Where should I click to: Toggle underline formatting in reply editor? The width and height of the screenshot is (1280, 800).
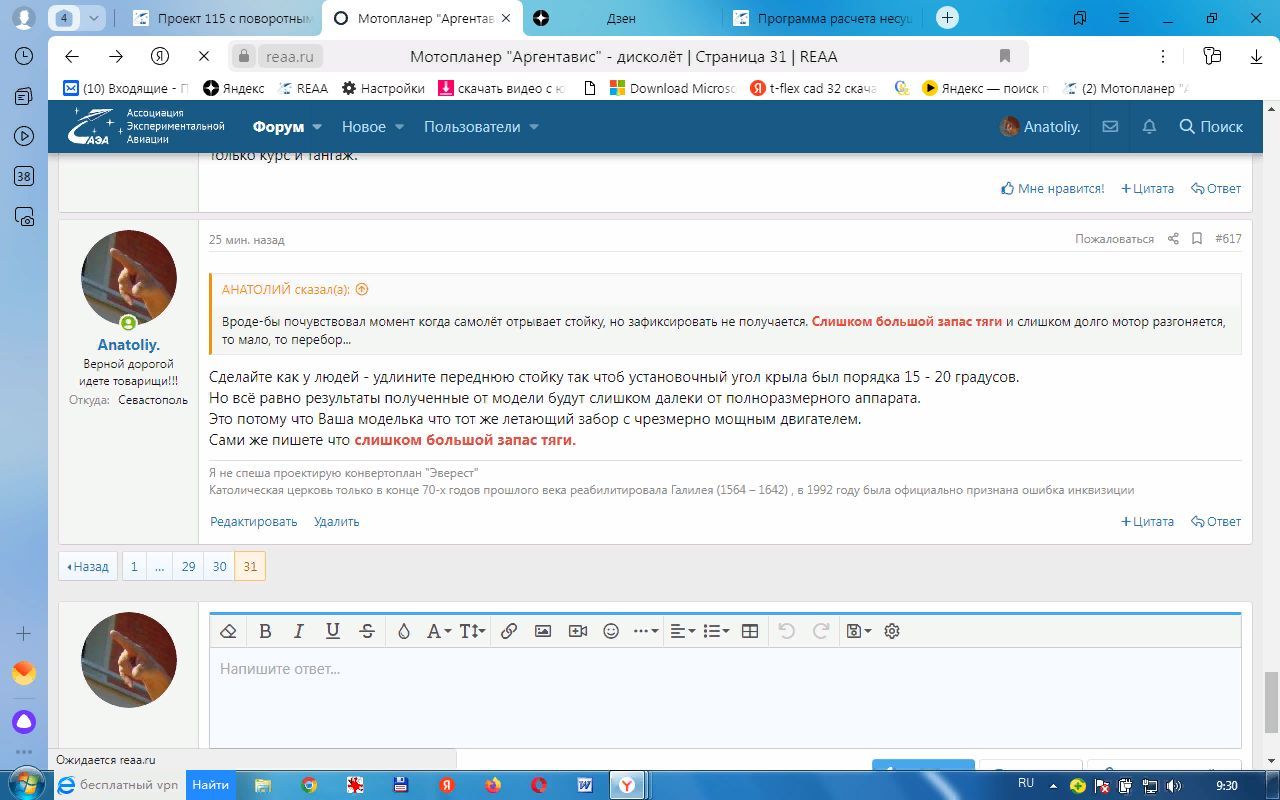tap(333, 631)
